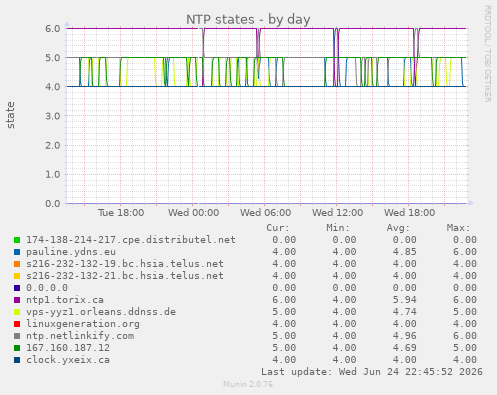Select the legend label s216-232-132-21.bc.hsia.telus.net
The image size is (497, 395).
pyautogui.click(x=125, y=276)
